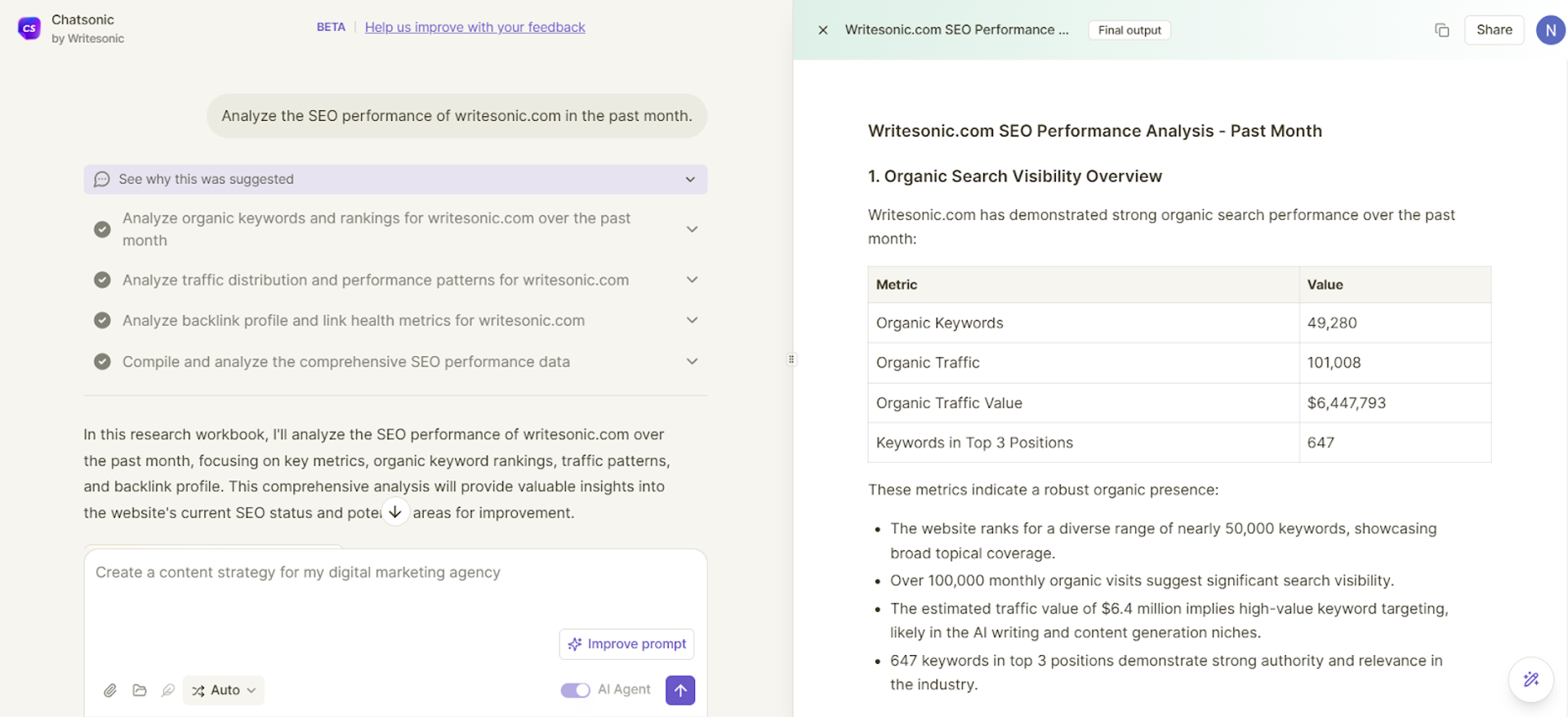Viewport: 1568px width, 717px height.
Task: Open the Auto model dropdown
Action: click(224, 690)
